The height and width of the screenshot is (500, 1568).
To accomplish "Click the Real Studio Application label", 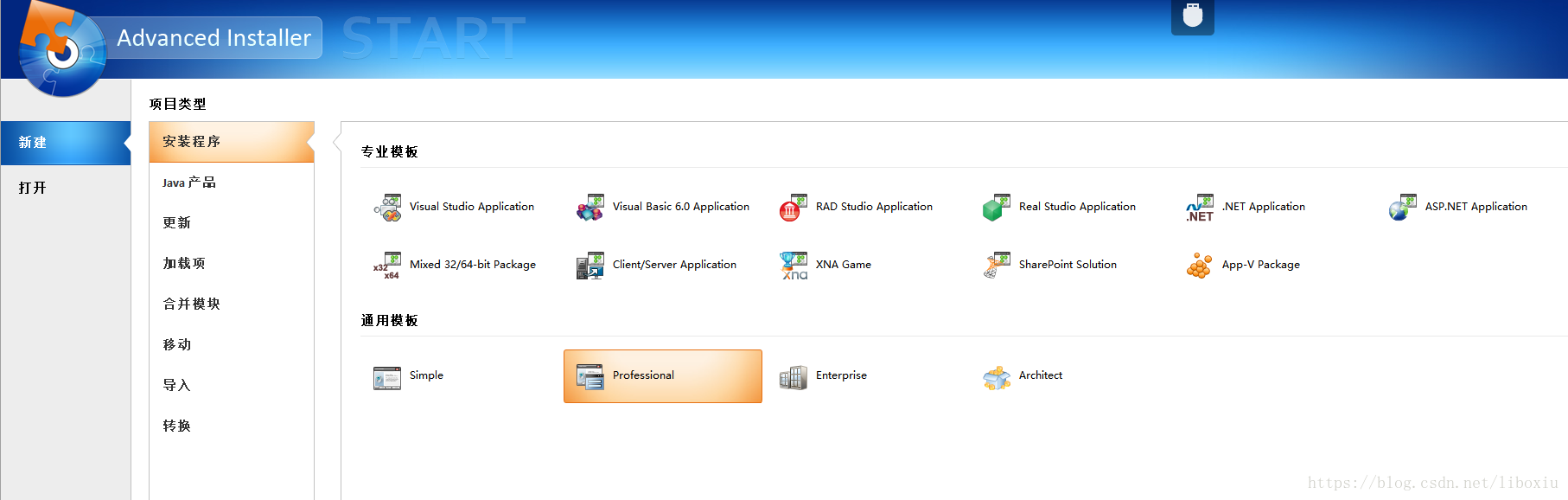I will (1077, 207).
